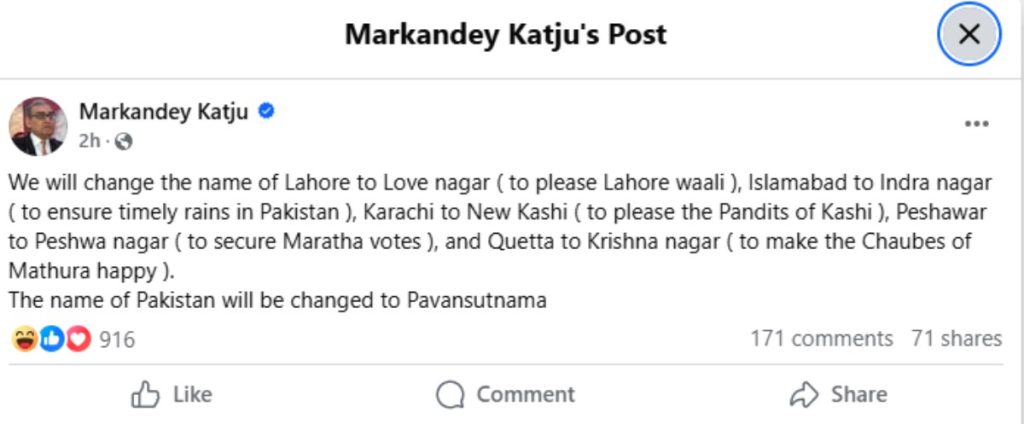Click the post line mentioning Pavansutnama
Screen dimensions: 1024x424
tap(277, 299)
